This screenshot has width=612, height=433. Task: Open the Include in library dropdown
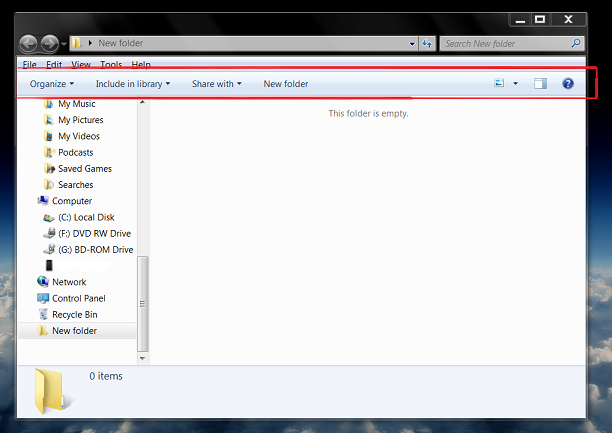click(x=133, y=84)
